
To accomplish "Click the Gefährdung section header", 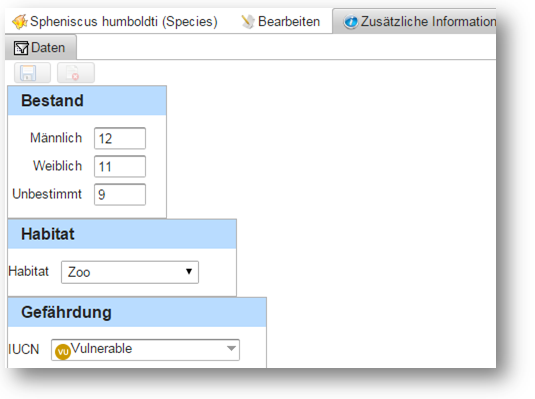I will coord(137,312).
